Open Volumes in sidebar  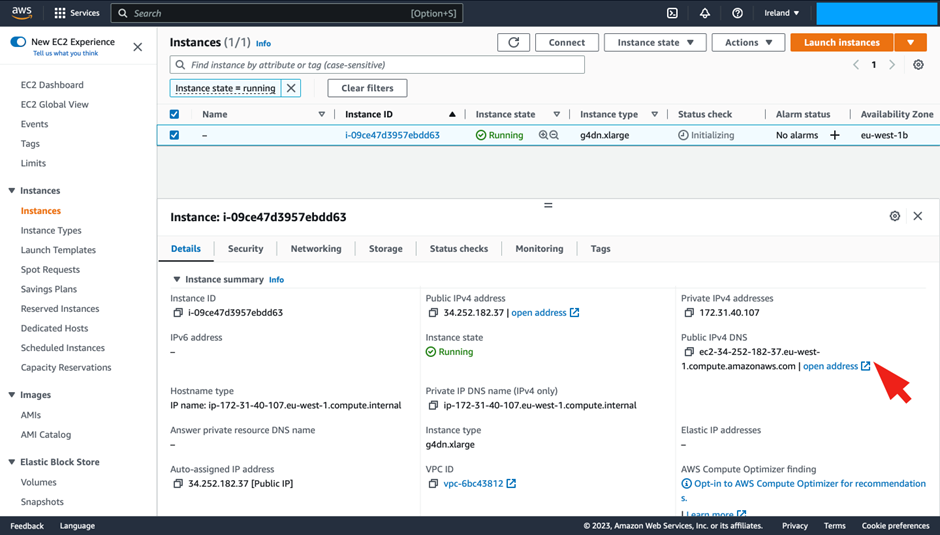pyautogui.click(x=38, y=482)
